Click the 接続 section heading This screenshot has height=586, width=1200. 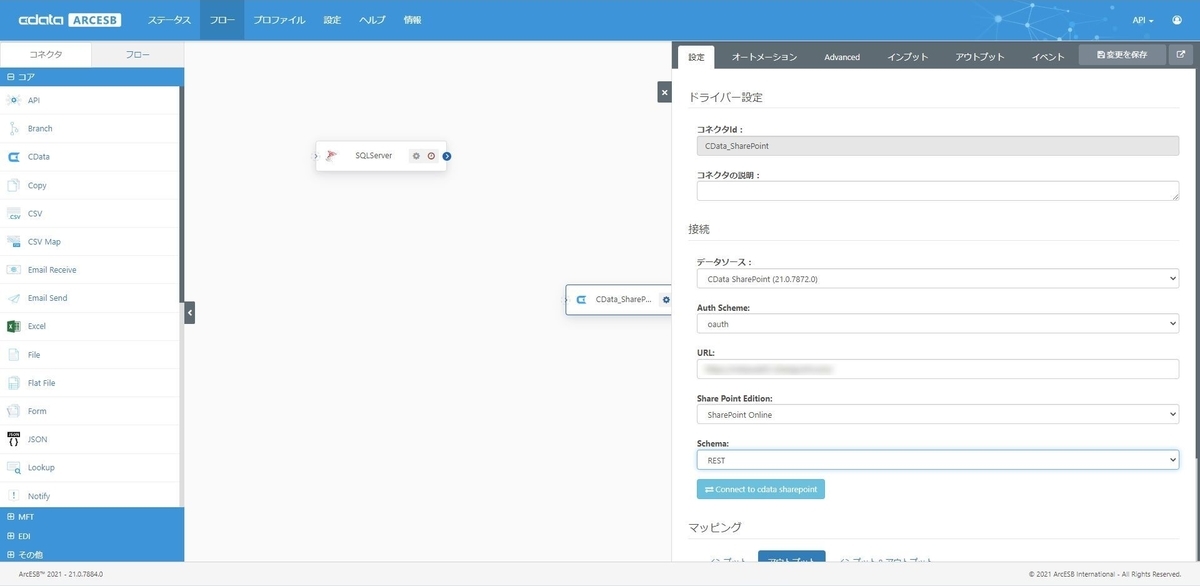tap(699, 229)
